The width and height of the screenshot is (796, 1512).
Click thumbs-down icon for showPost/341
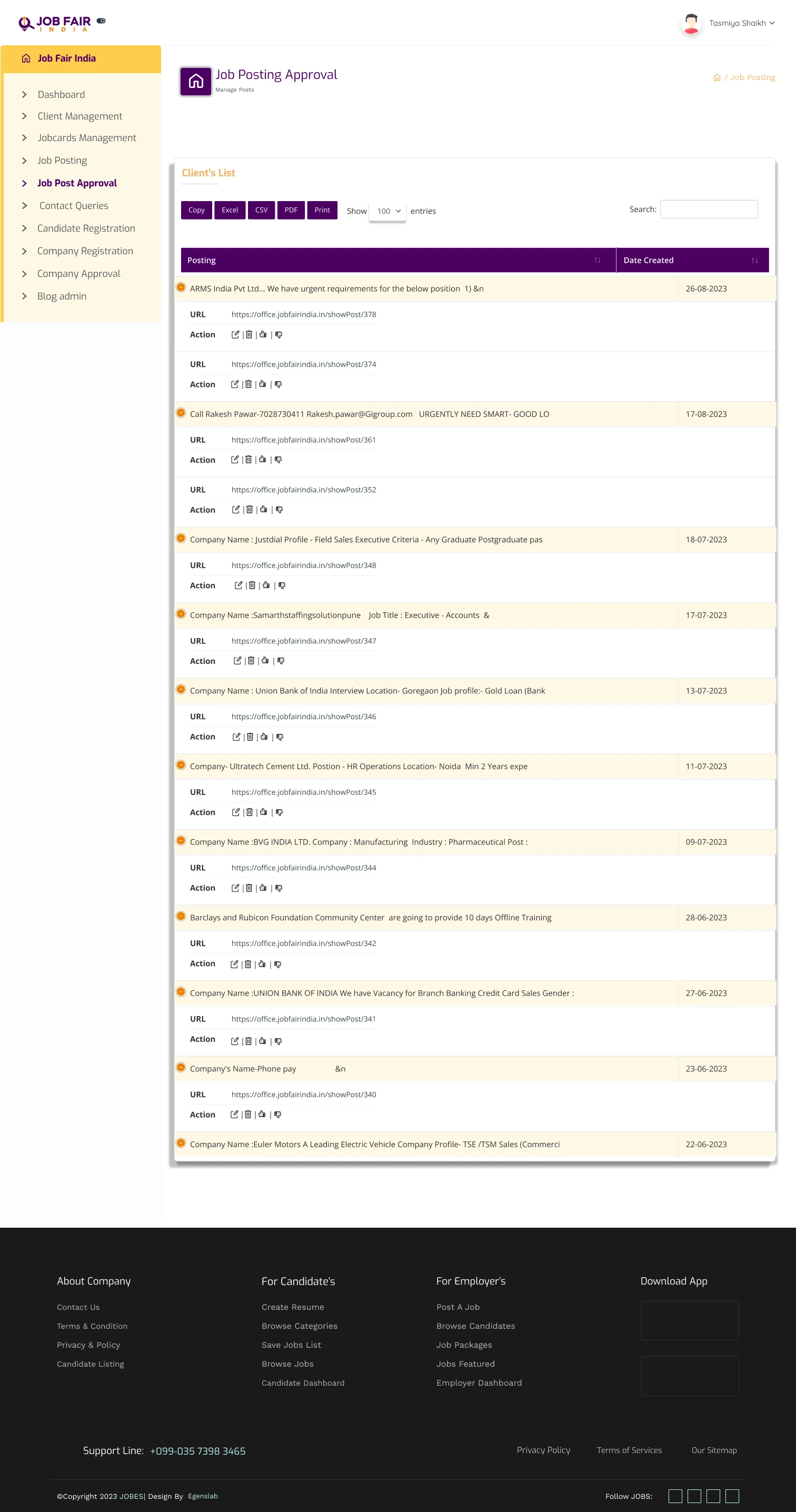[x=278, y=1041]
